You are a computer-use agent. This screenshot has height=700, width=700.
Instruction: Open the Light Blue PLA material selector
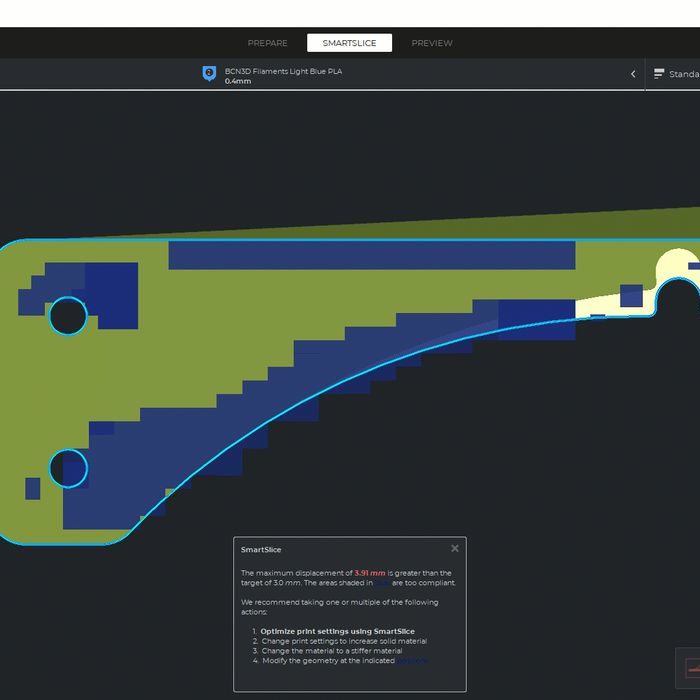click(x=283, y=71)
